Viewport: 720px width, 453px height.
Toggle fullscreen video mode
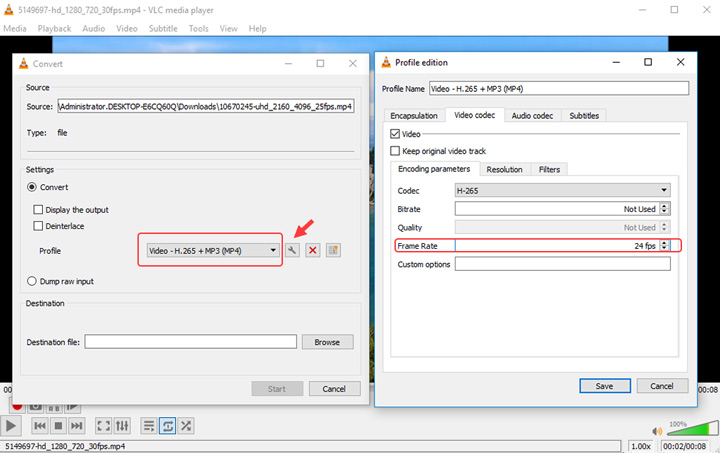tap(103, 426)
